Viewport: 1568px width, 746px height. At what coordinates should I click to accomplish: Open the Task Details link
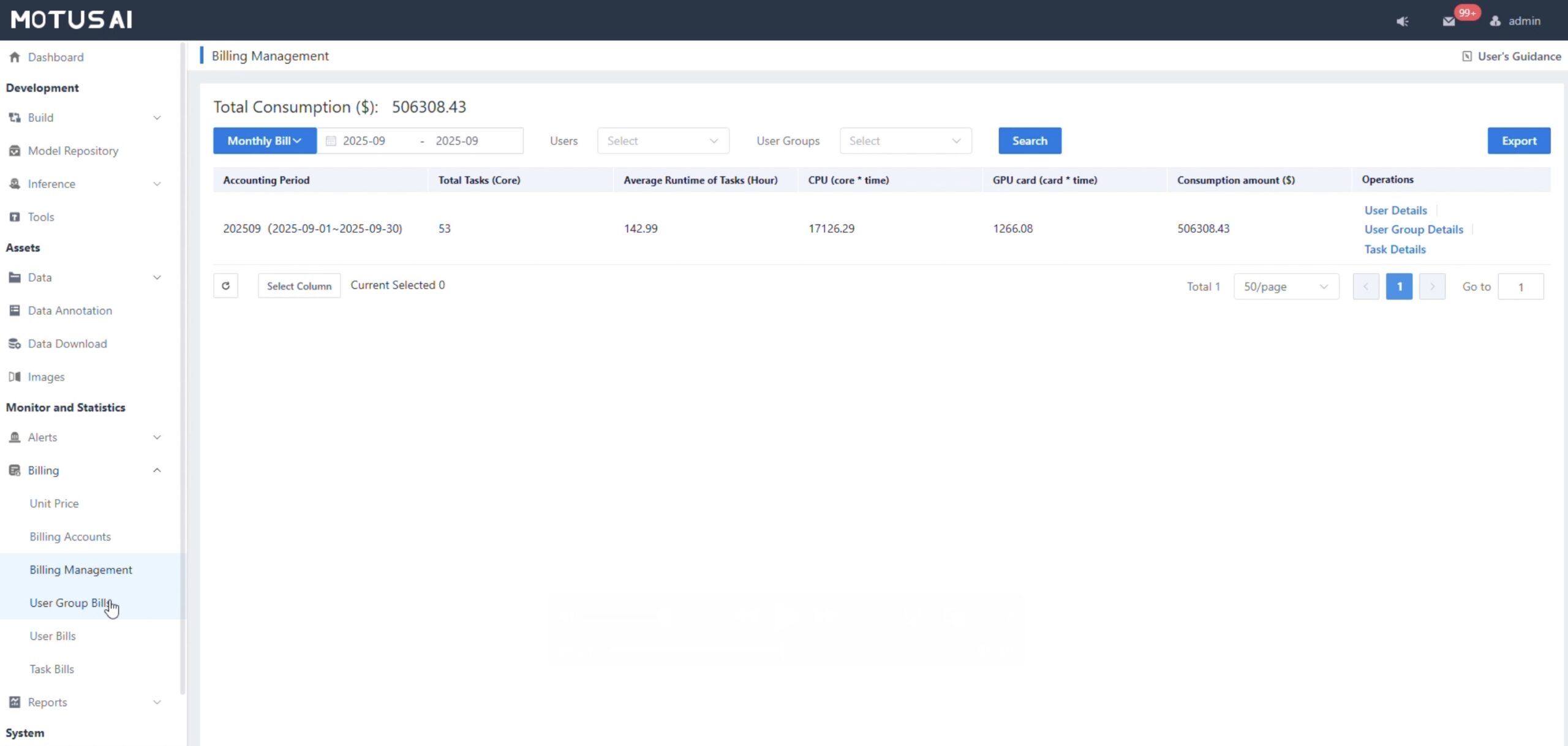coord(1395,249)
